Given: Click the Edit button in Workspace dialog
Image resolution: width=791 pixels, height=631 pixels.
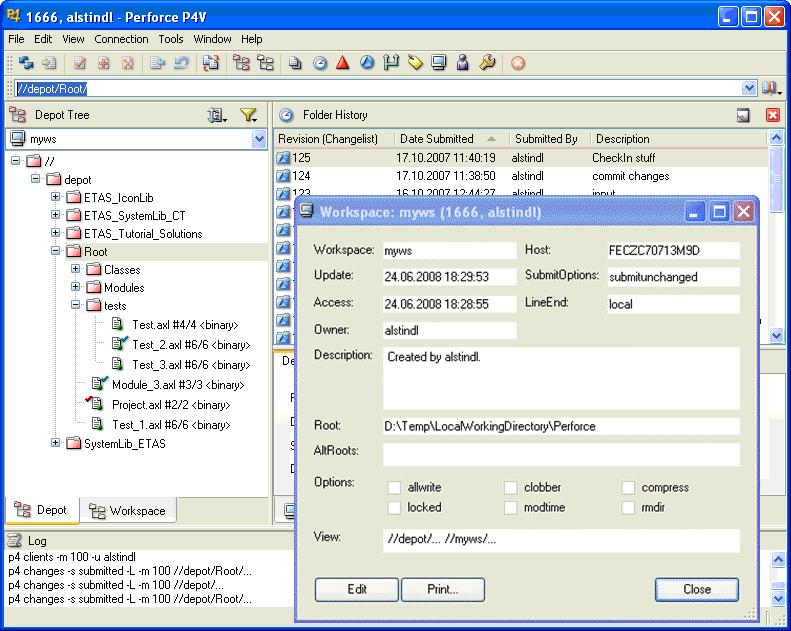Looking at the screenshot, I should tap(357, 589).
